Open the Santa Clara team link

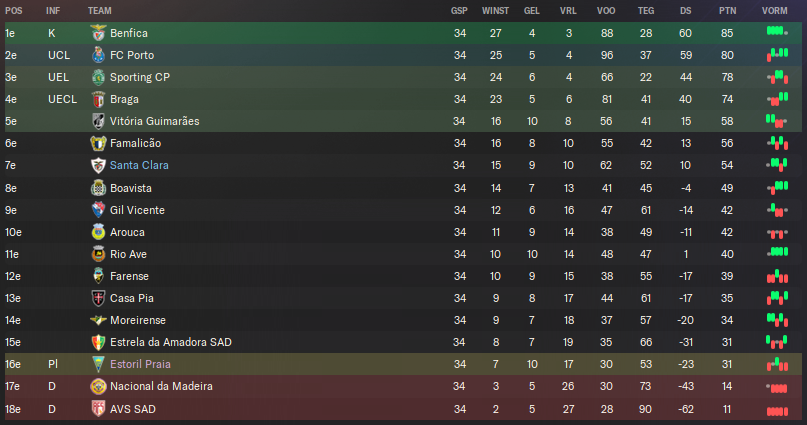click(x=139, y=165)
